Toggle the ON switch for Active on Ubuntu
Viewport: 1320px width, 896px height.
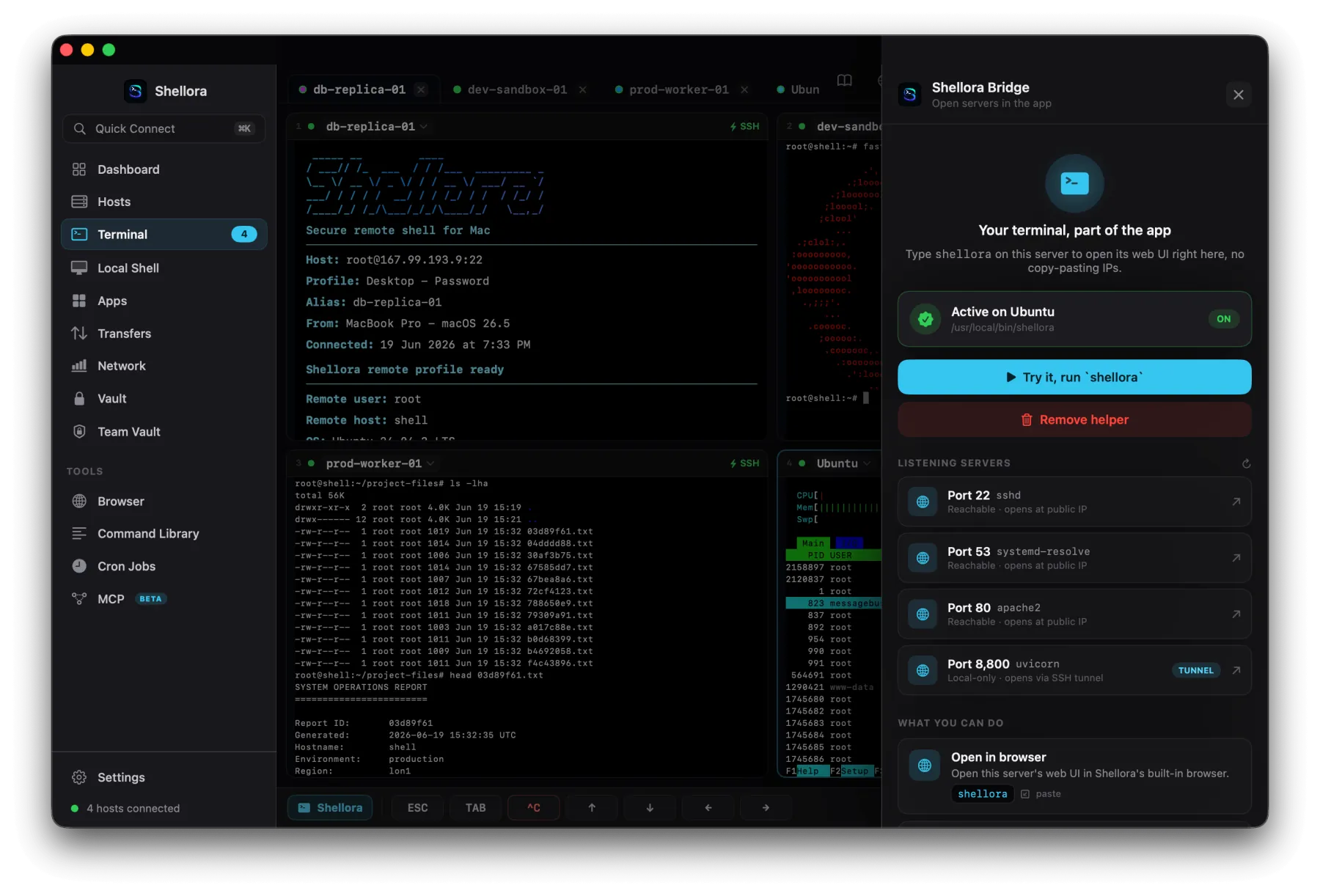pos(1224,319)
